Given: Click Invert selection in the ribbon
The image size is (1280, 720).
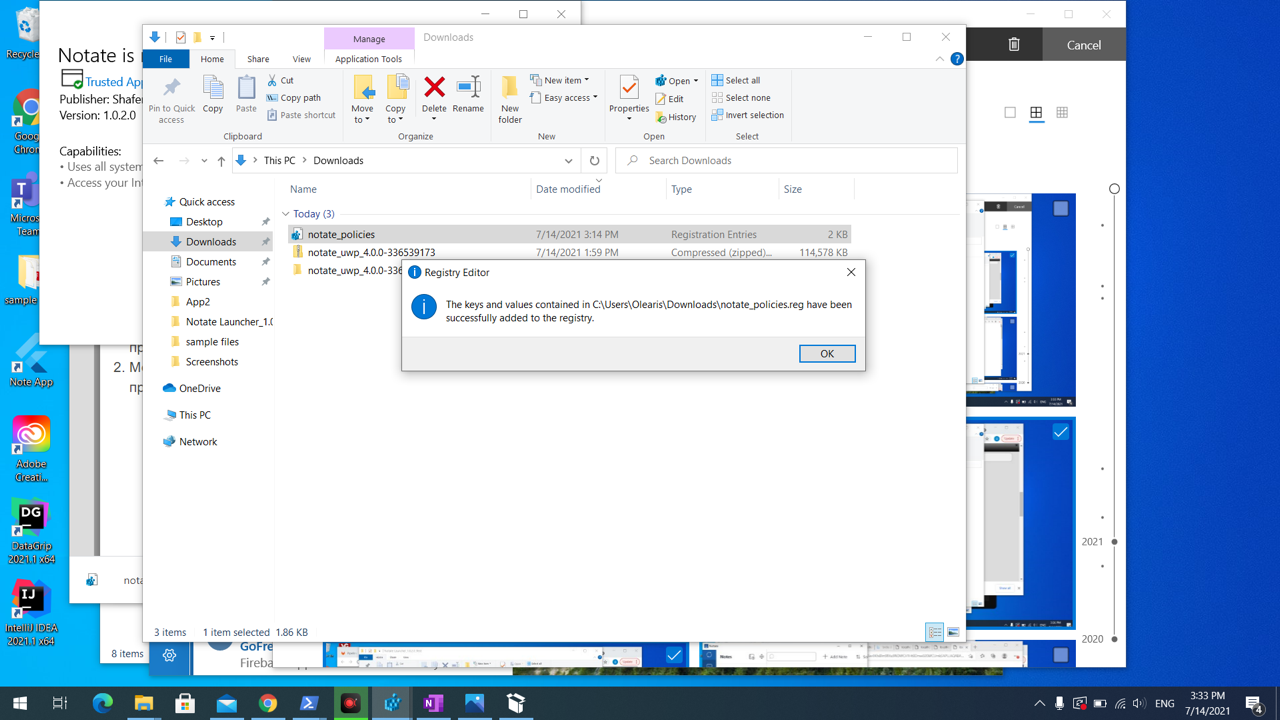Looking at the screenshot, I should tap(747, 115).
